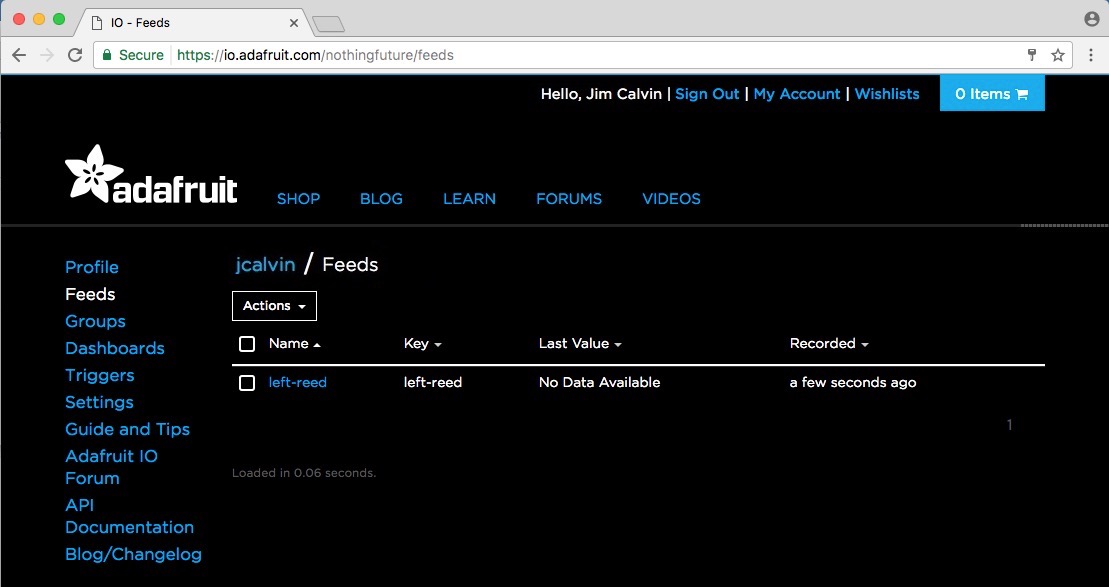Viewport: 1109px width, 587px height.
Task: Open Triggers in sidebar
Action: coord(100,375)
